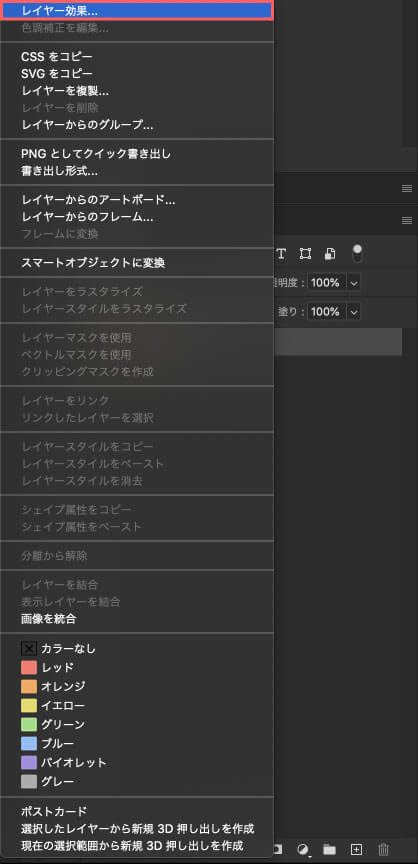Open the Layers panel hamburger menu
Screen dimensions: 418x864
[407, 220]
